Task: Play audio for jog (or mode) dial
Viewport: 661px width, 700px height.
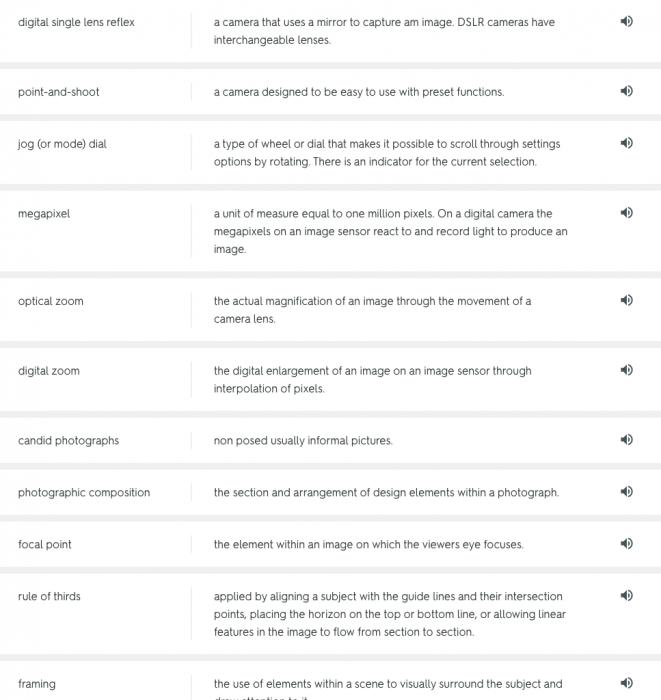Action: point(626,144)
